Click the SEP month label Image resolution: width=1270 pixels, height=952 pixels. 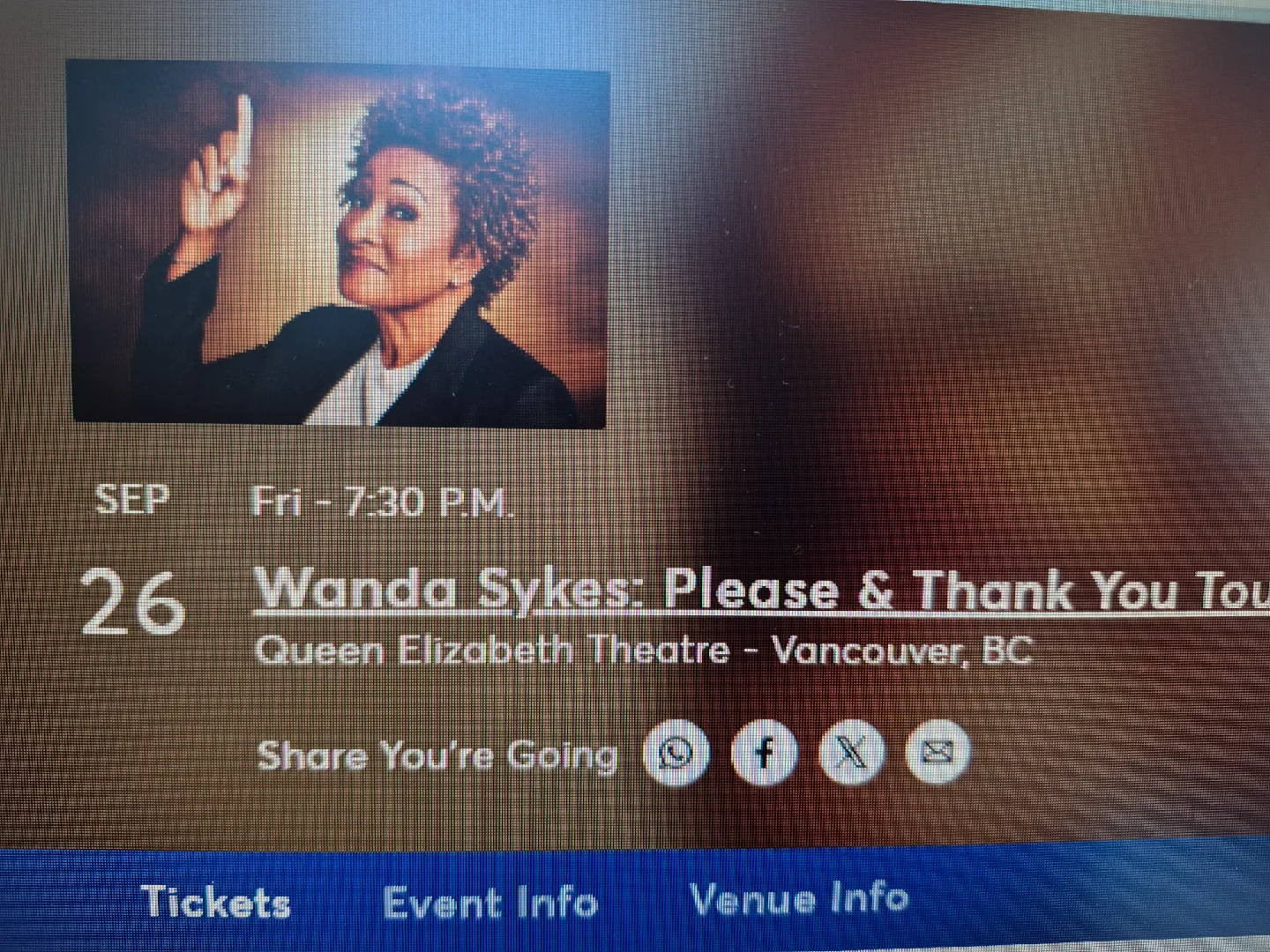click(132, 500)
